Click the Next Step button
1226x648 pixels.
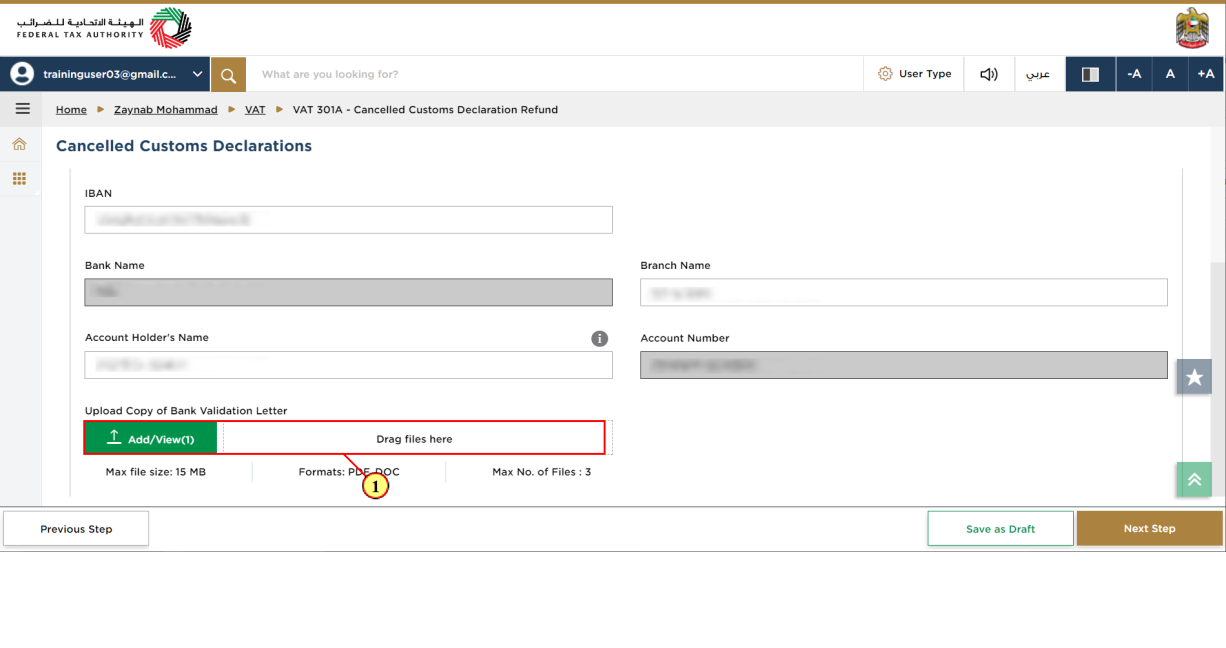coord(1149,529)
